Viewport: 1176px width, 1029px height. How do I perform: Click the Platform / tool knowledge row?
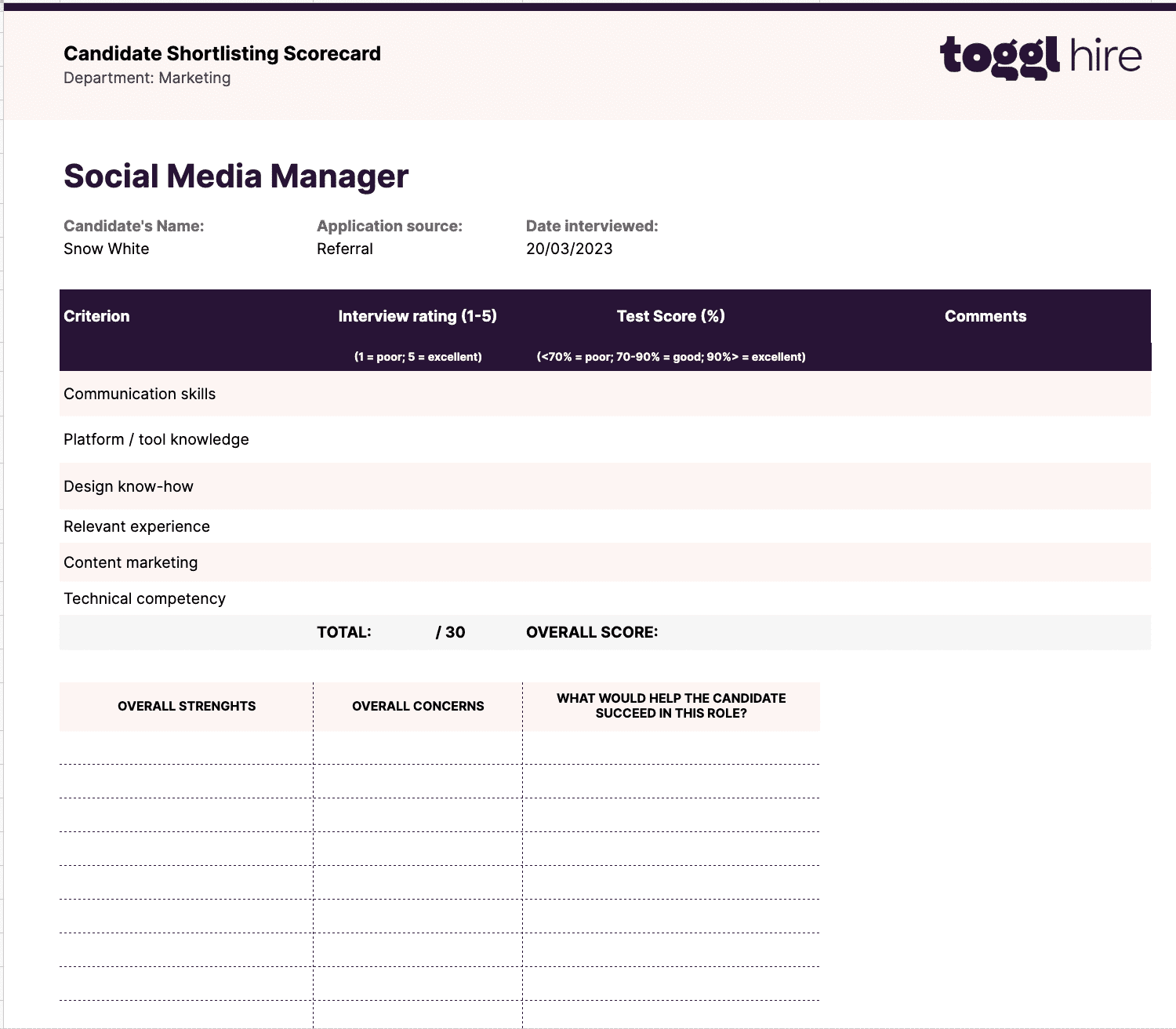(x=156, y=439)
